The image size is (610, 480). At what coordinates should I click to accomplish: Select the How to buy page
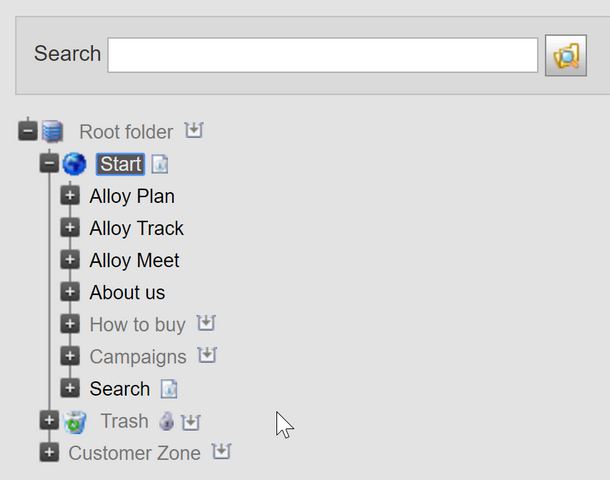click(137, 325)
